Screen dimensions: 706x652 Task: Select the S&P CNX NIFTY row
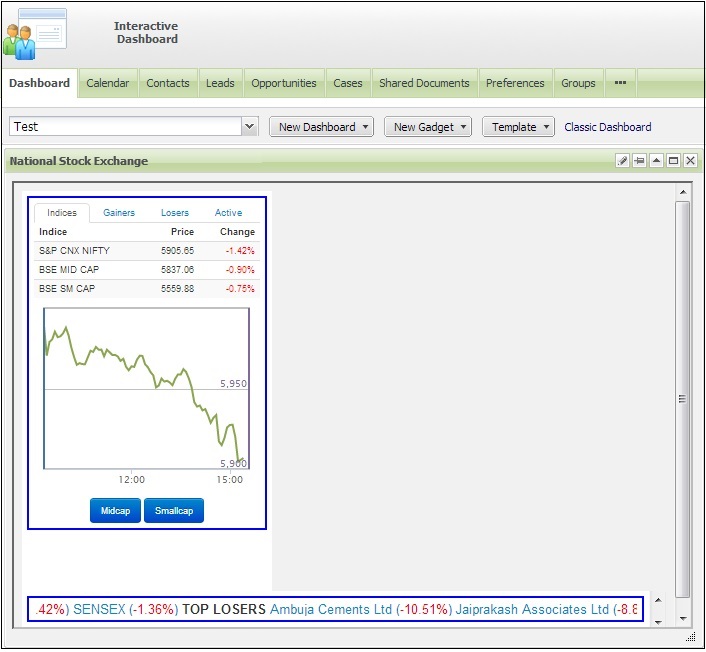pos(147,251)
